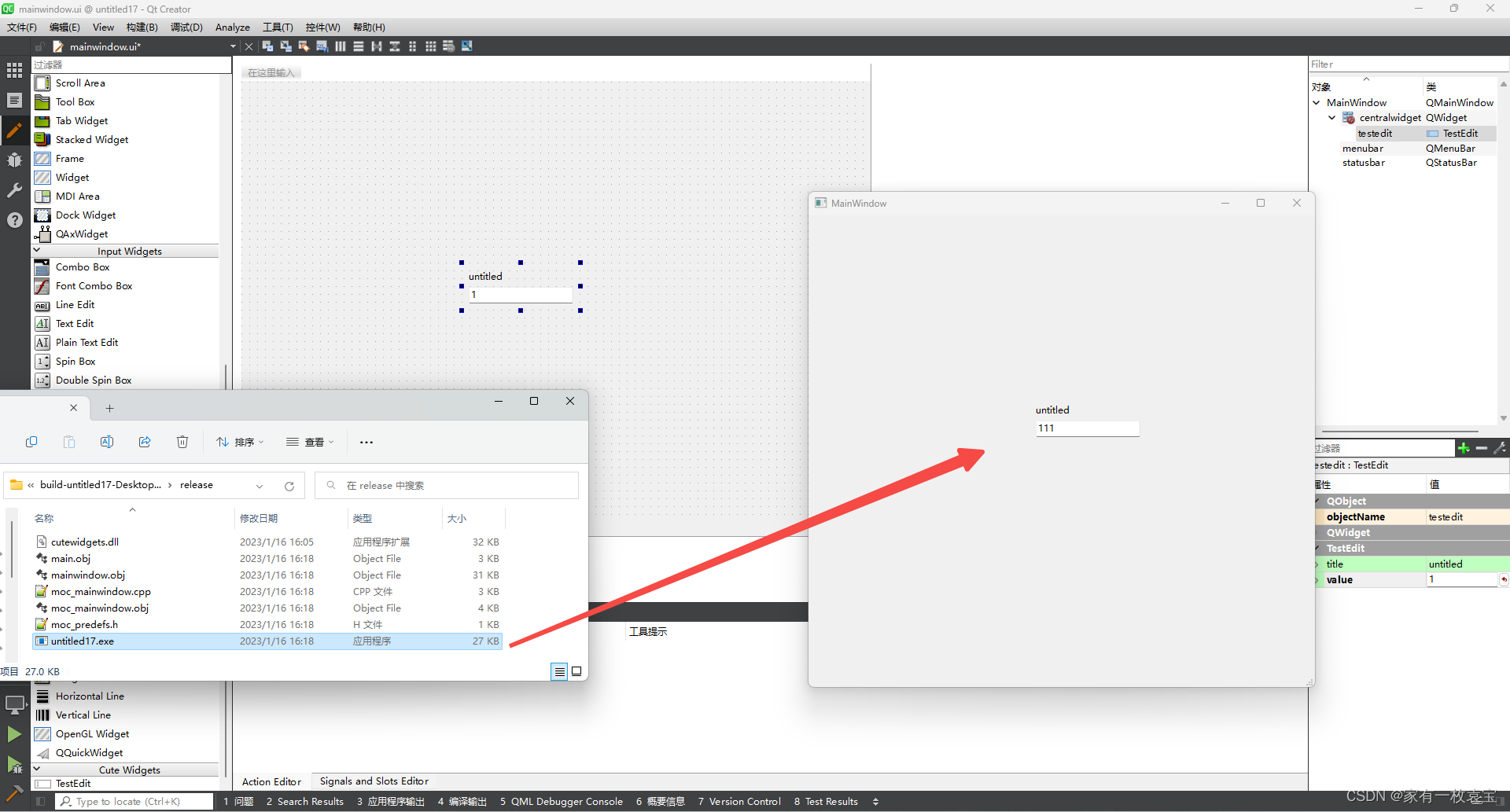Image resolution: width=1510 pixels, height=812 pixels.
Task: Click the green Run button in sidebar
Action: pos(14,734)
